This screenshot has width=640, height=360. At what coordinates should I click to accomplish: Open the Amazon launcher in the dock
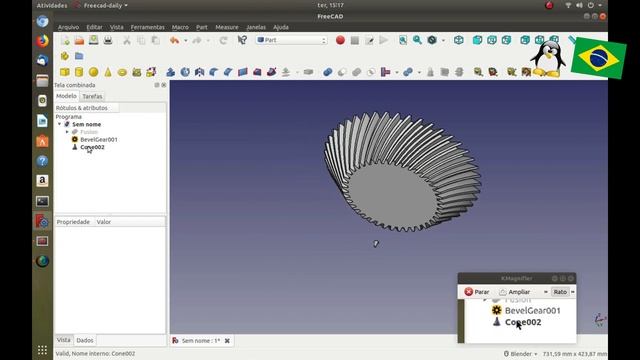point(42,181)
